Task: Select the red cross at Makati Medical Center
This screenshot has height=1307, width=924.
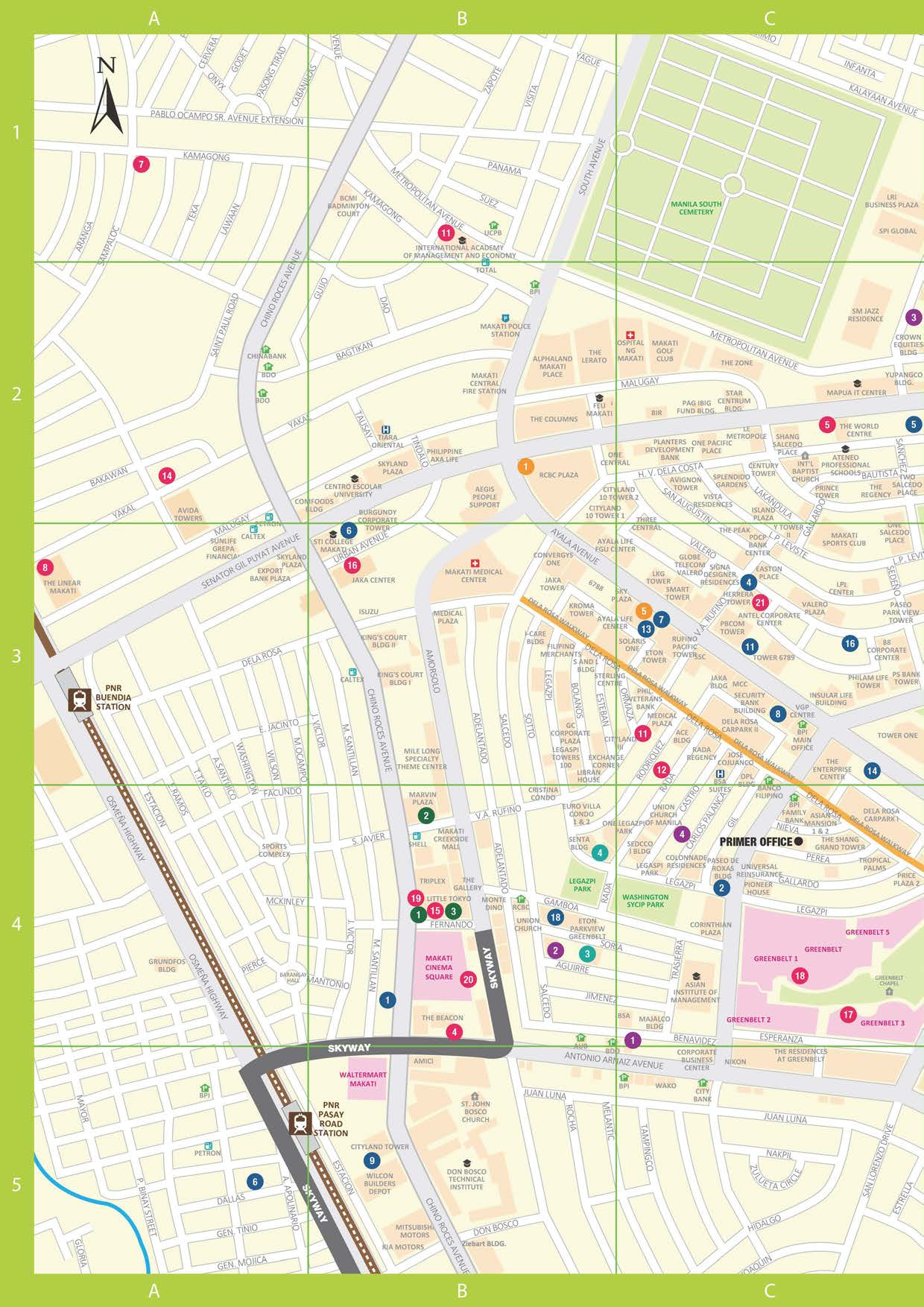Action: [474, 563]
